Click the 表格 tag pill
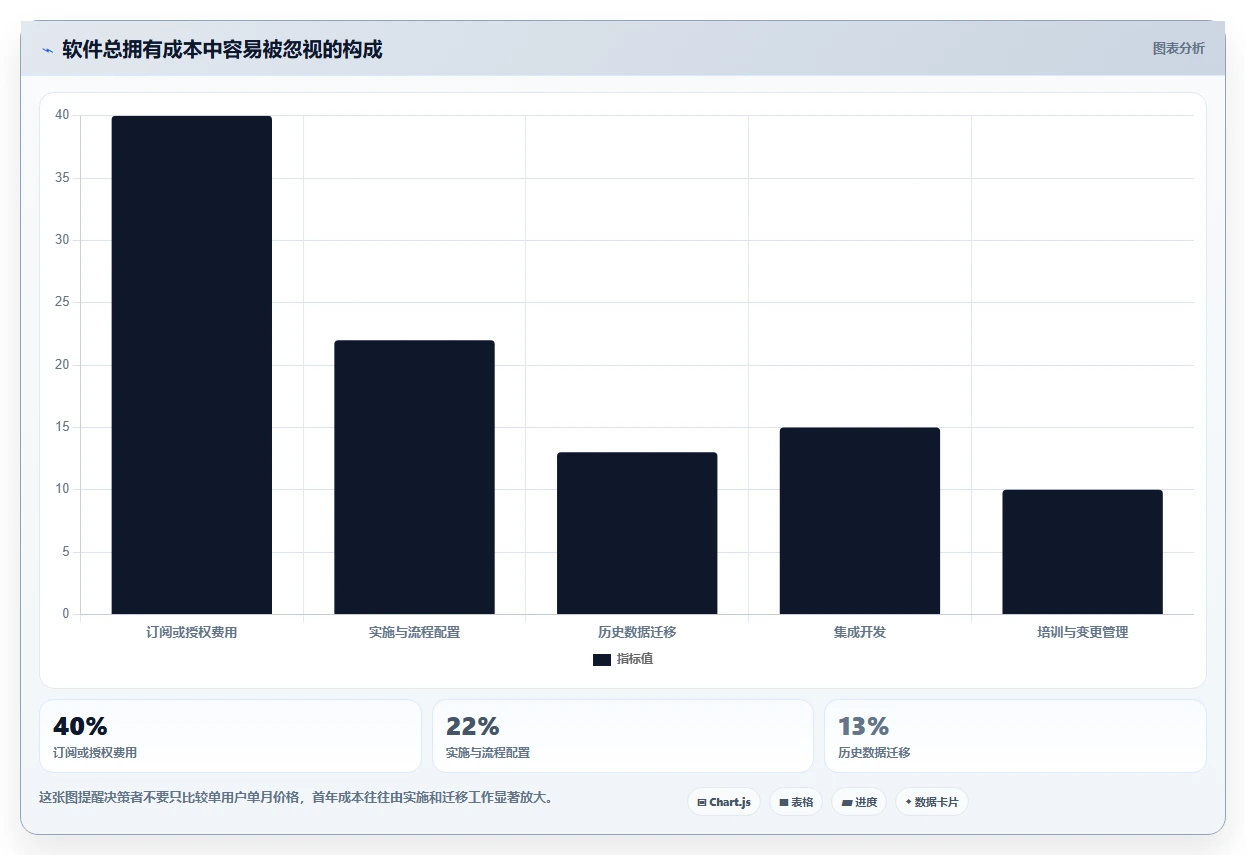This screenshot has width=1246, height=855. point(796,802)
